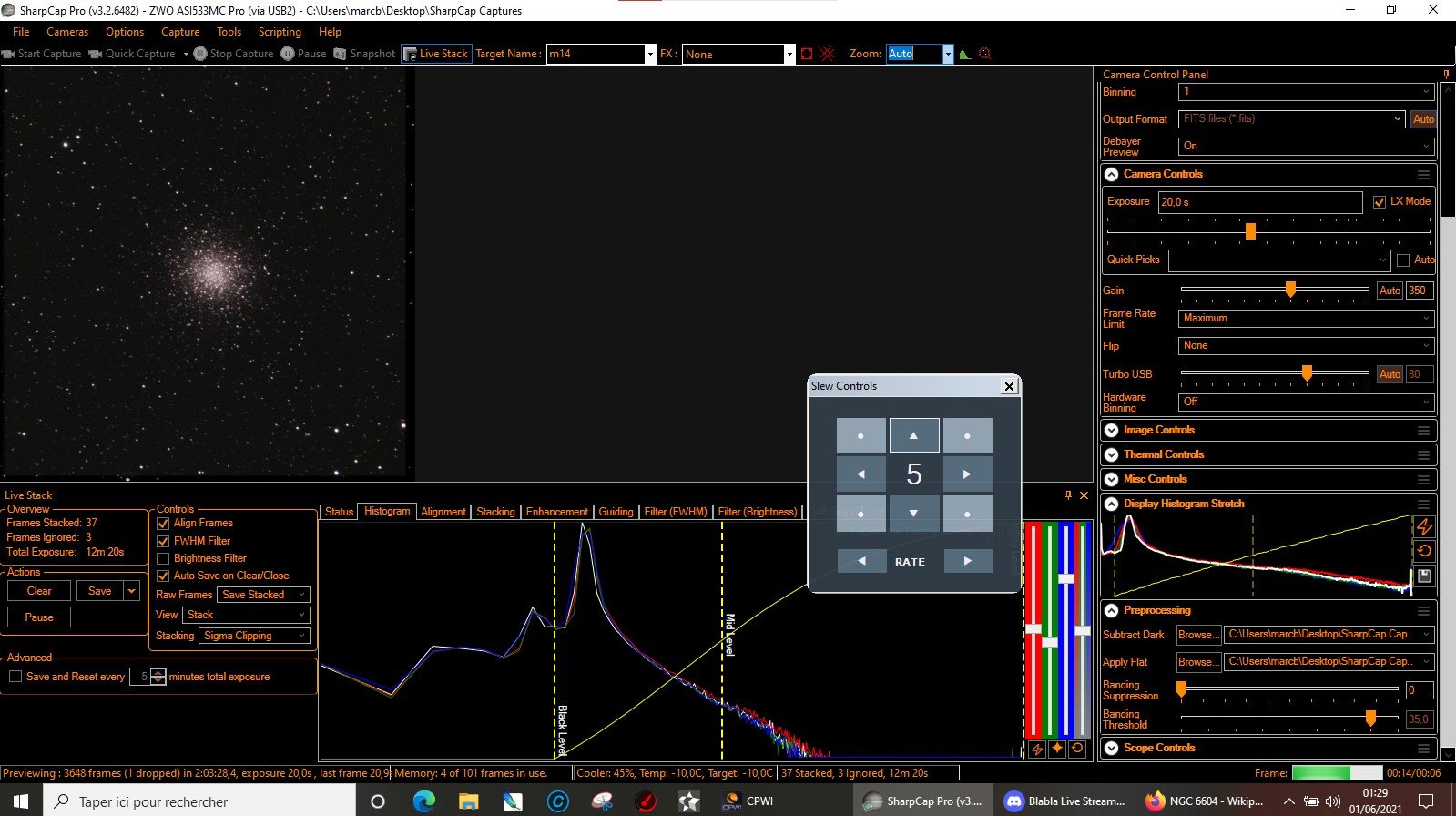The height and width of the screenshot is (816, 1456).
Task: Click the Exposure slider handle
Action: click(x=1250, y=231)
